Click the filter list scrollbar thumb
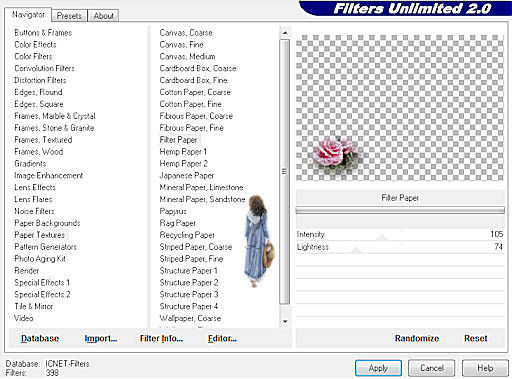Screen dimensions: 512x379 (x=284, y=172)
